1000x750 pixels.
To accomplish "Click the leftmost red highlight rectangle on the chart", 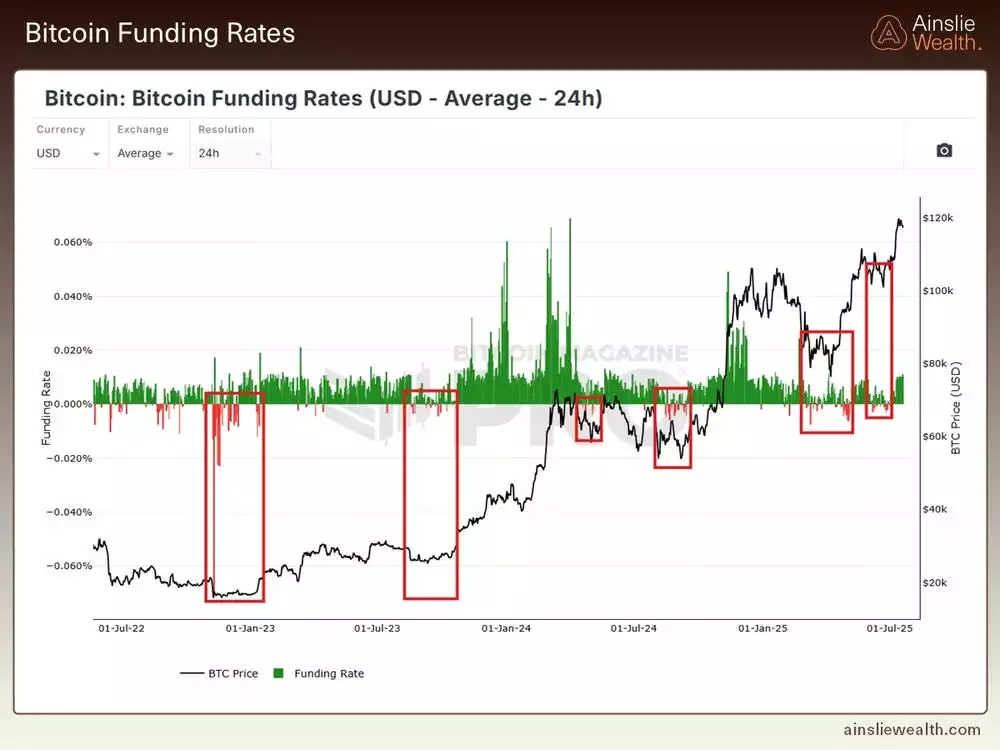I will [x=235, y=497].
